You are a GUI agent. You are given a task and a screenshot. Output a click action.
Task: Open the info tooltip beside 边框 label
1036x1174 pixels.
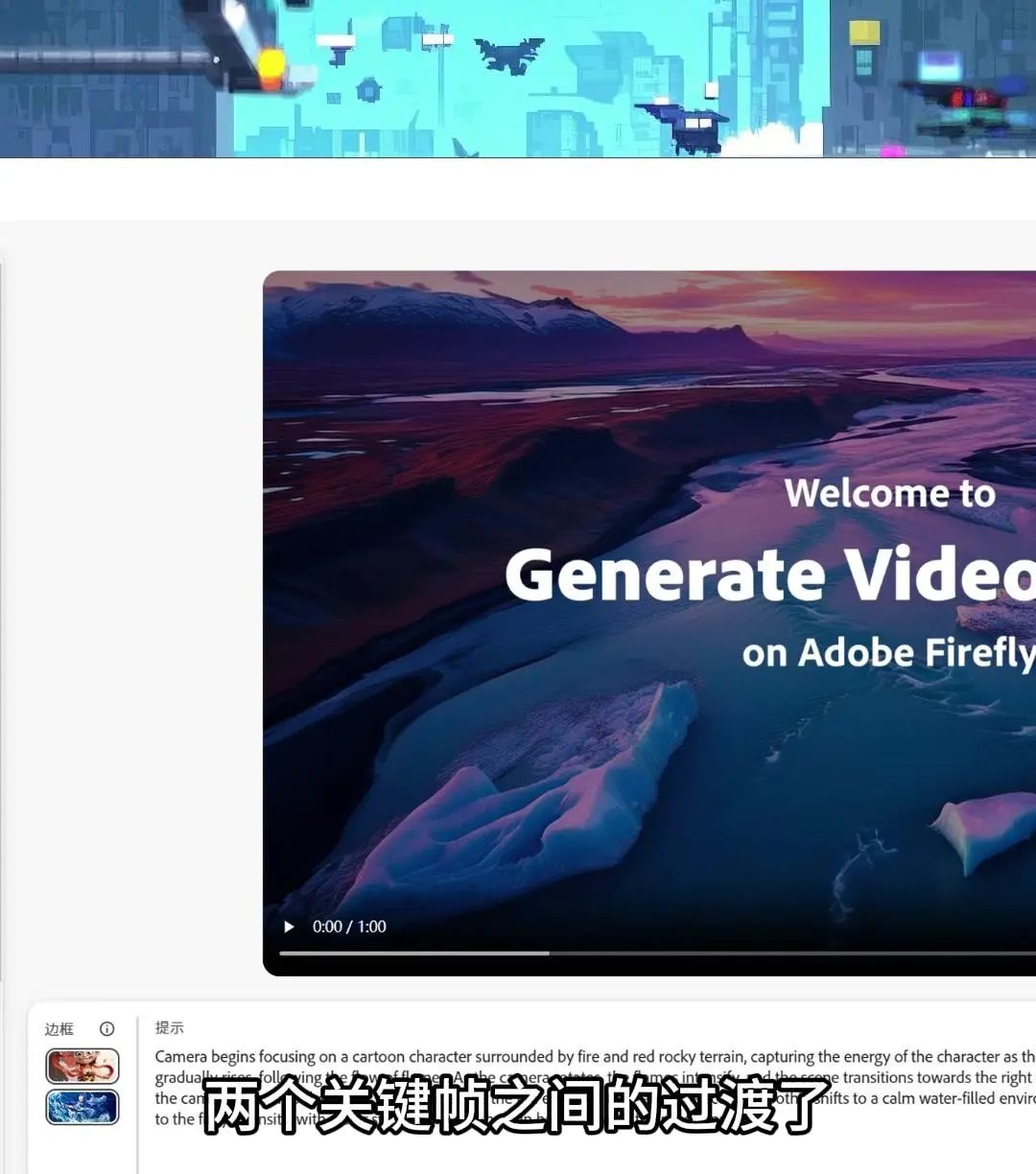[x=106, y=1027]
